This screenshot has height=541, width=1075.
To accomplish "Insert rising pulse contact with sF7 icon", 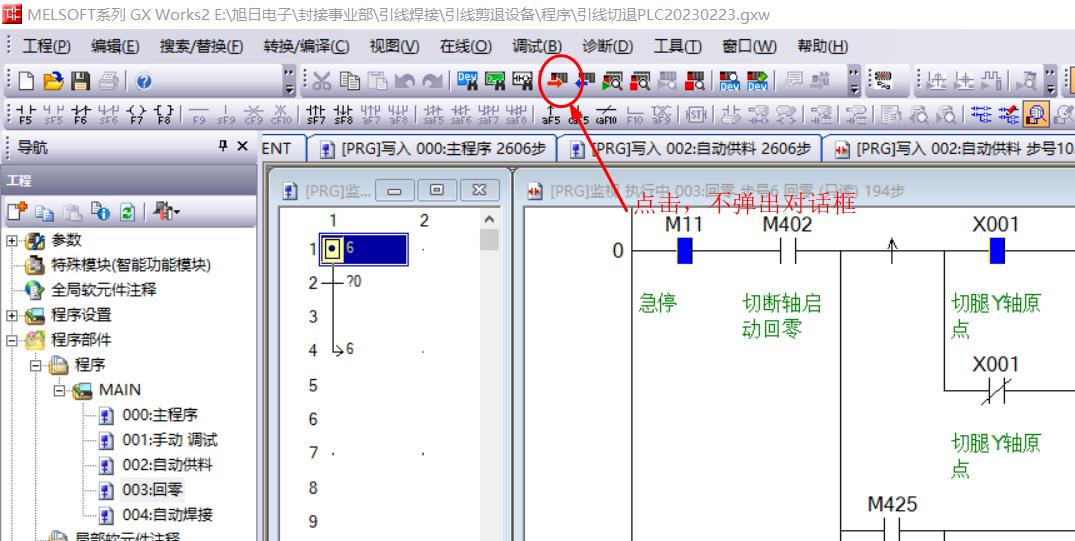I will click(316, 114).
